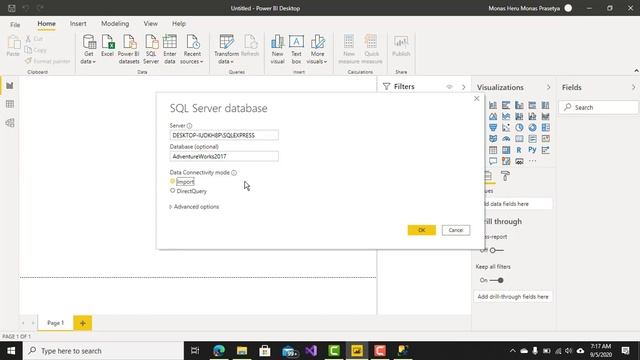Screen dimensions: 640x360
Task: Collapse the Fields pane chevron
Action: 633,87
